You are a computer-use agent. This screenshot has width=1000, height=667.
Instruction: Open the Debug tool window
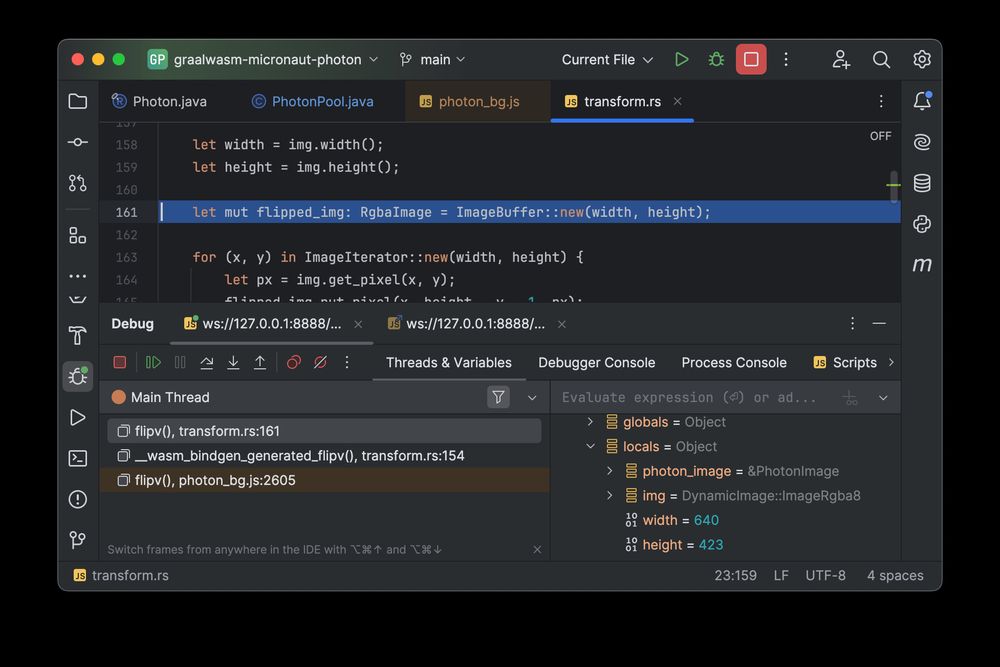(78, 376)
